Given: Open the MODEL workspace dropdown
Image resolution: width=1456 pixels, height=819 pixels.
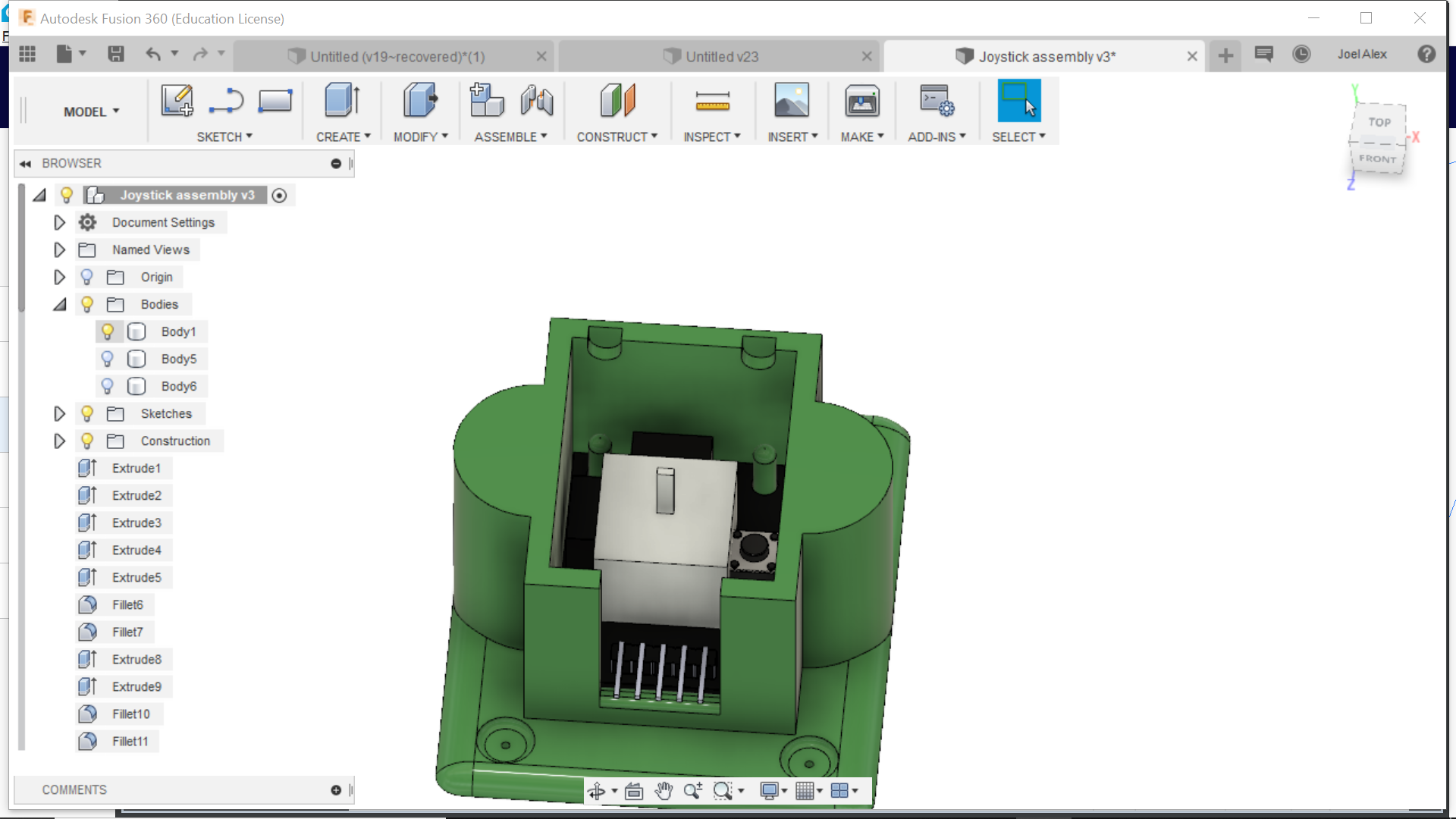Looking at the screenshot, I should 91,111.
